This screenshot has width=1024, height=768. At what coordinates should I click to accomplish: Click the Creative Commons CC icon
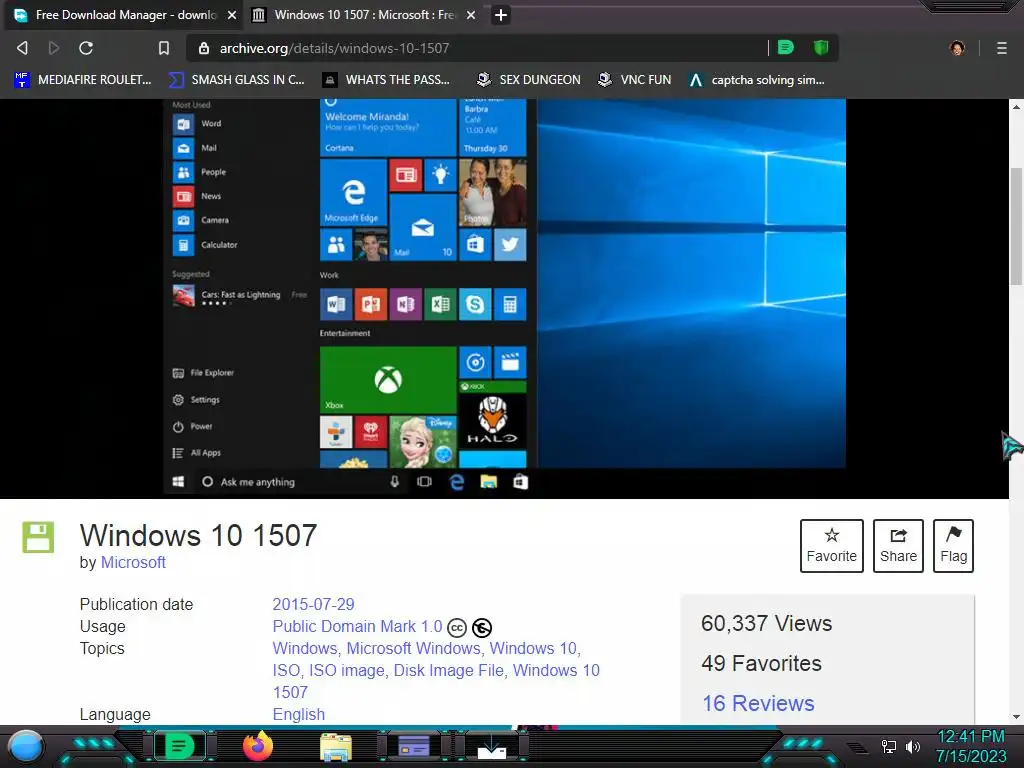coord(457,628)
